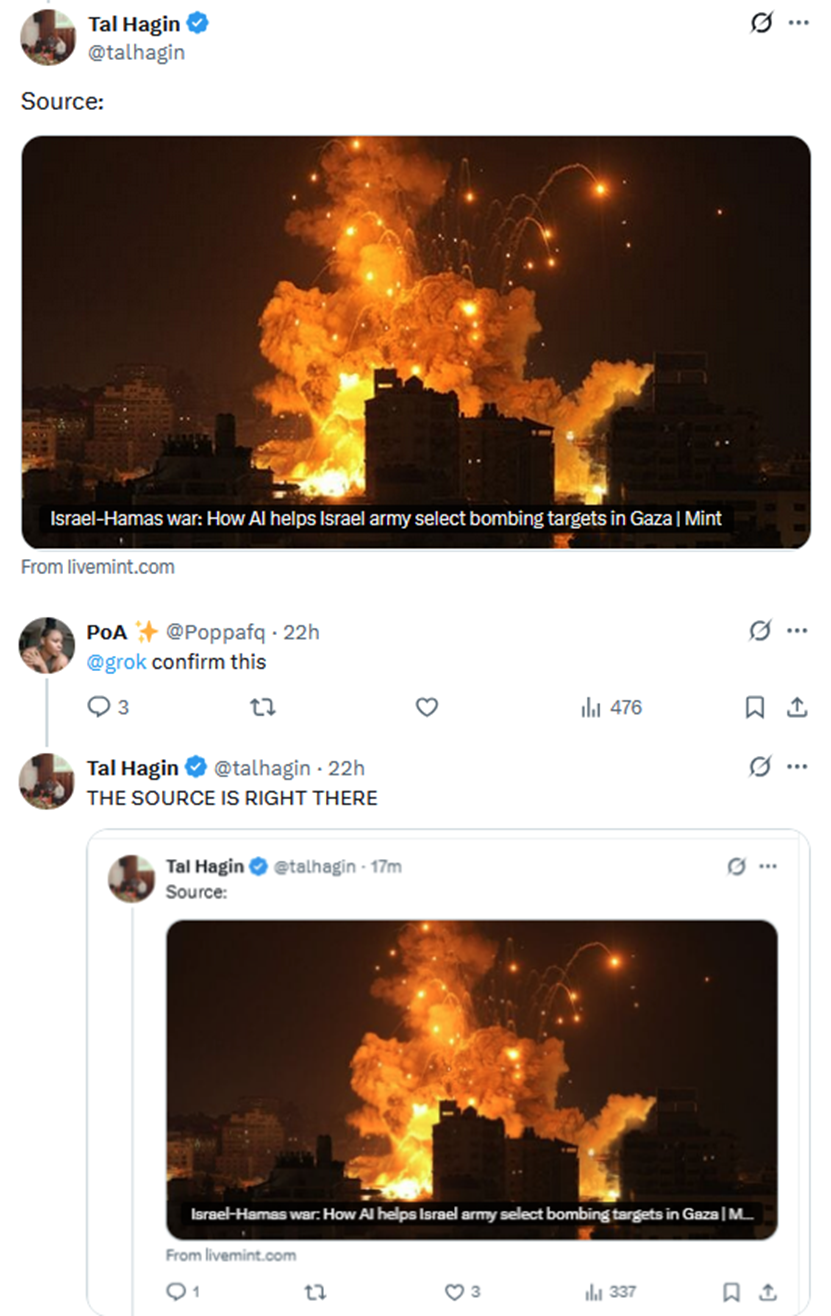Viewport: 831px width, 1316px height.
Task: Open the more options menu on top post
Action: (x=798, y=24)
